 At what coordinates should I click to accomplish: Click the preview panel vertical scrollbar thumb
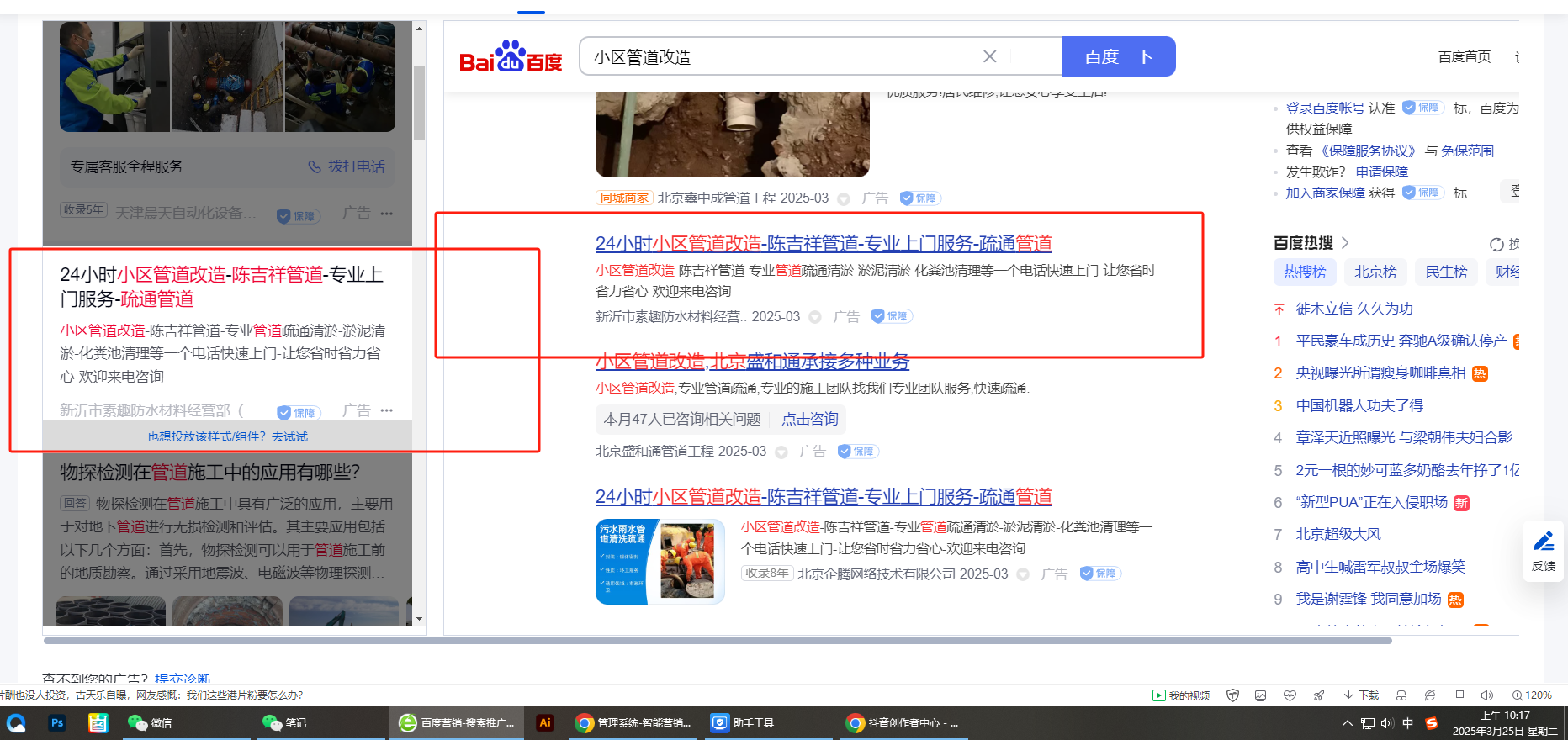click(x=419, y=103)
